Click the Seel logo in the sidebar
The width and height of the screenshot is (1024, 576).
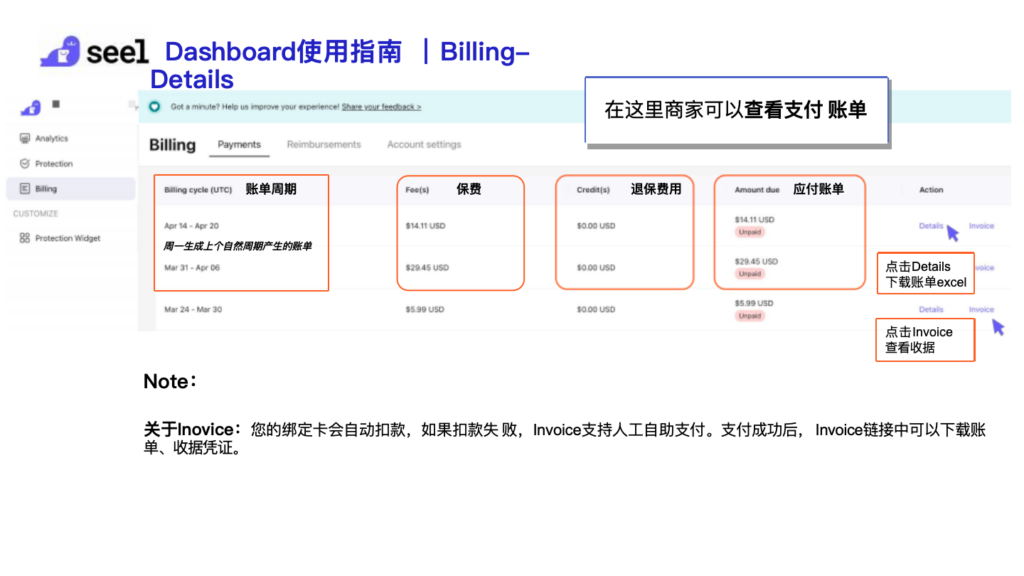(x=30, y=106)
